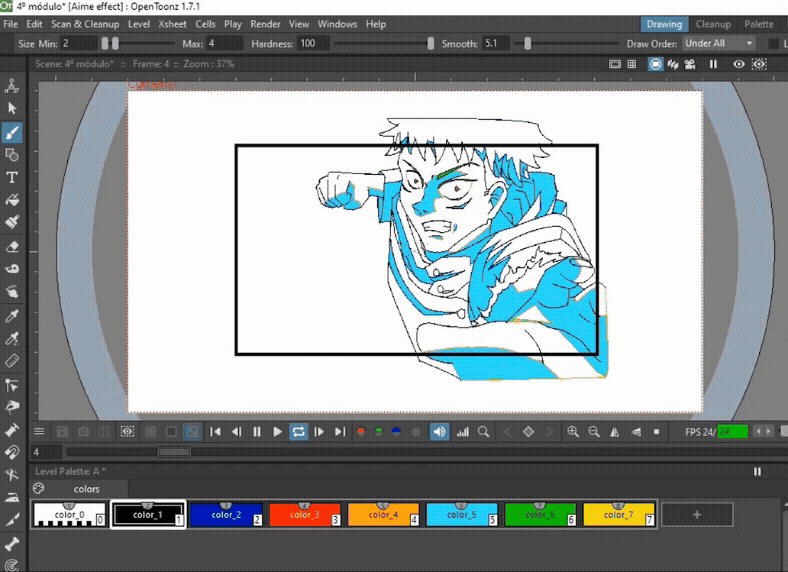Image resolution: width=788 pixels, height=572 pixels.
Task: Toggle Green channel display
Action: tap(378, 432)
